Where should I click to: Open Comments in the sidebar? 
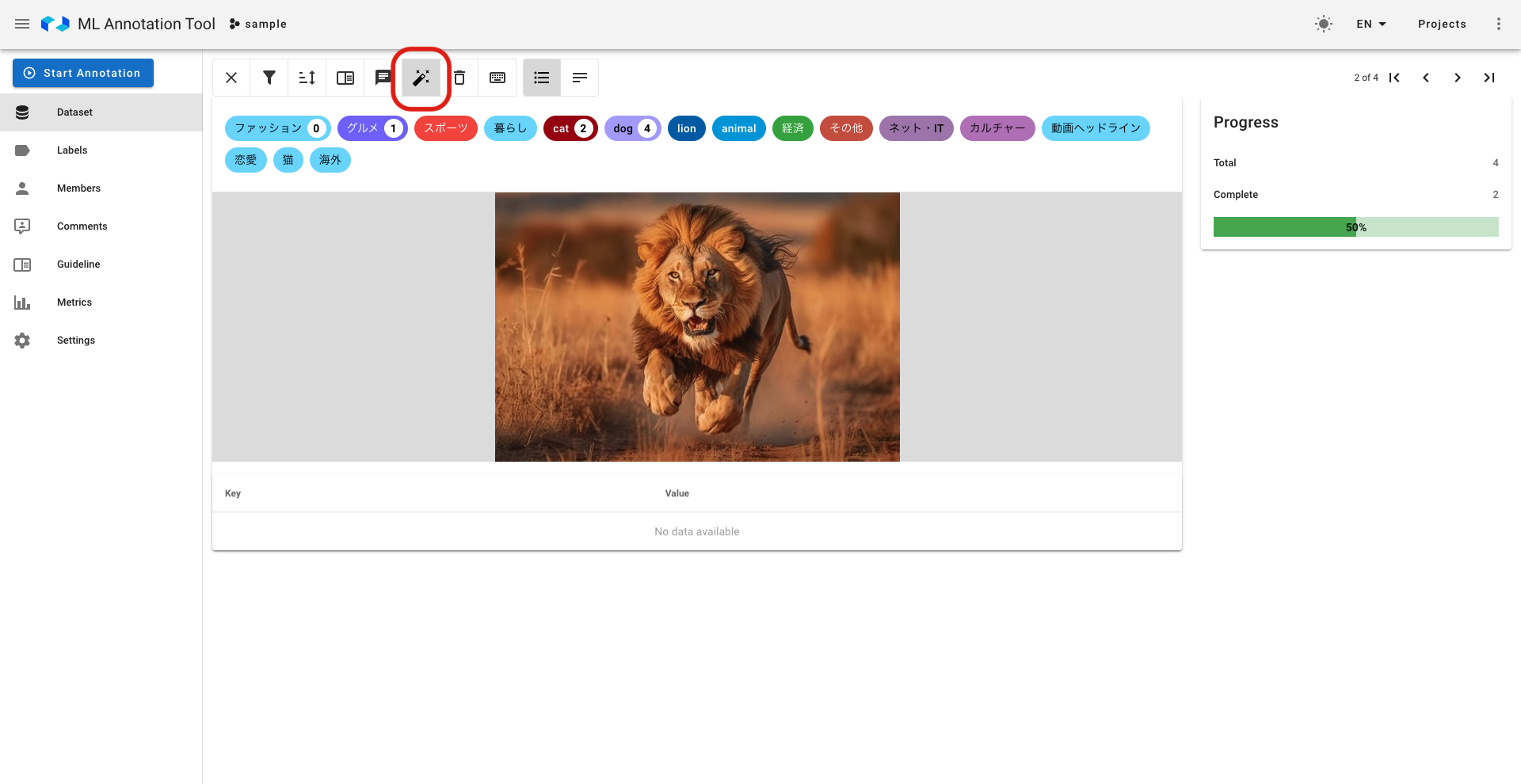pos(101,226)
